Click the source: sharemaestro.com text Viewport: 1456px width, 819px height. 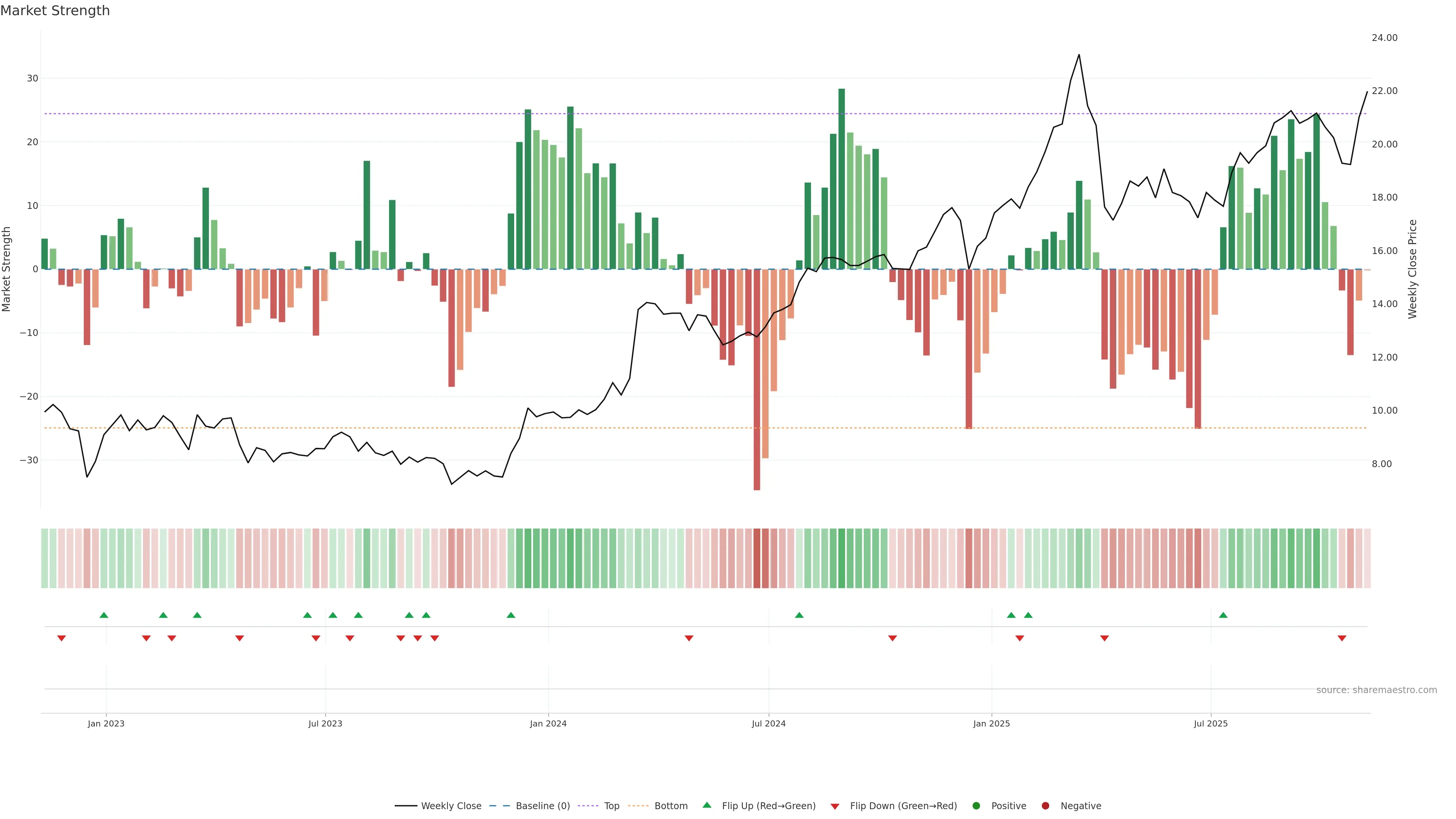tap(1376, 690)
